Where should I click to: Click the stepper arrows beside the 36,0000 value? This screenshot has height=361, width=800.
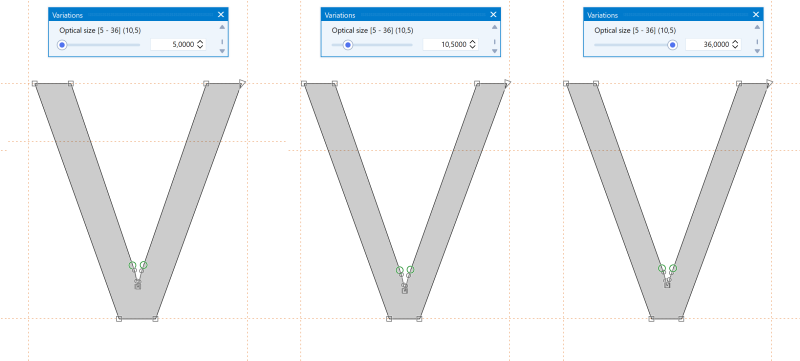(735, 45)
